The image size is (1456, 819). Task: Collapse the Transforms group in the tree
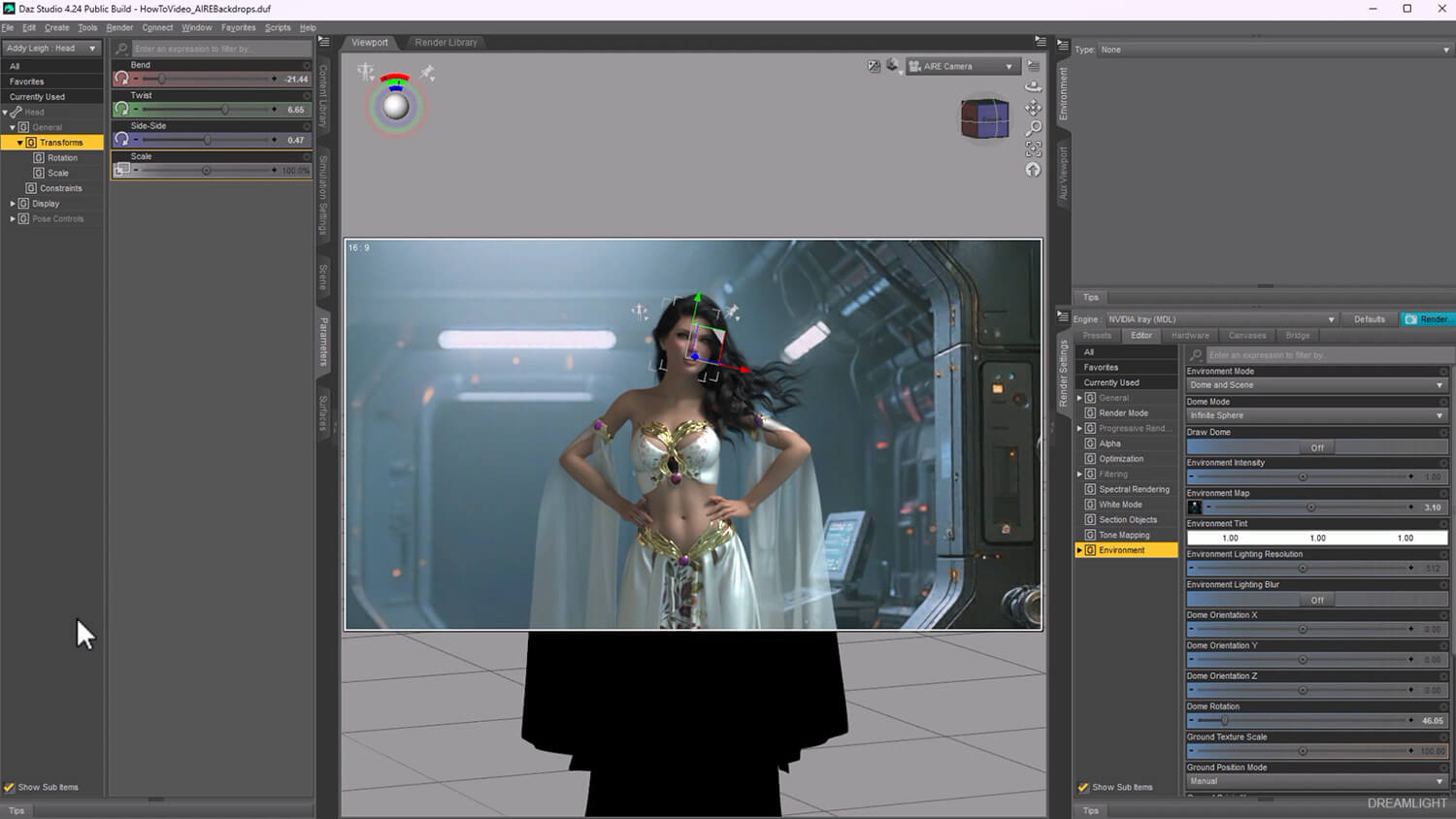click(20, 143)
